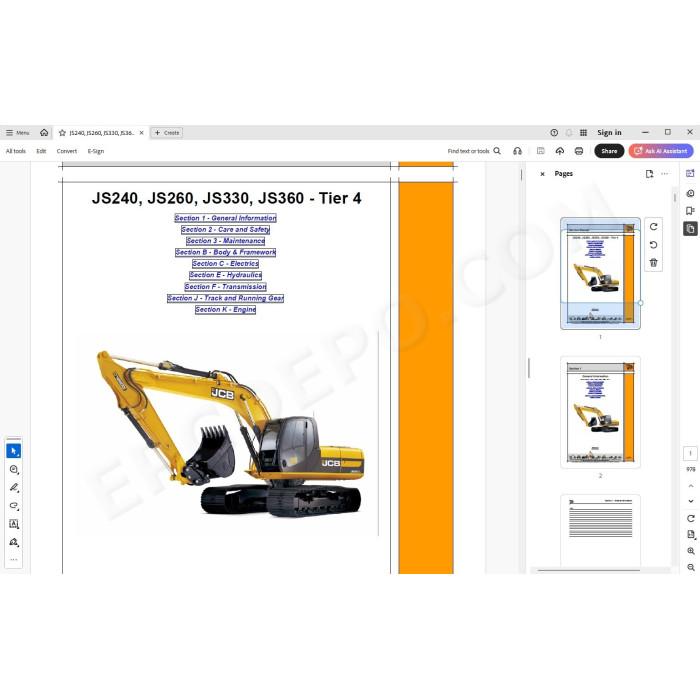700x700 pixels.
Task: Open Section F - Transmission link
Action: coord(225,287)
